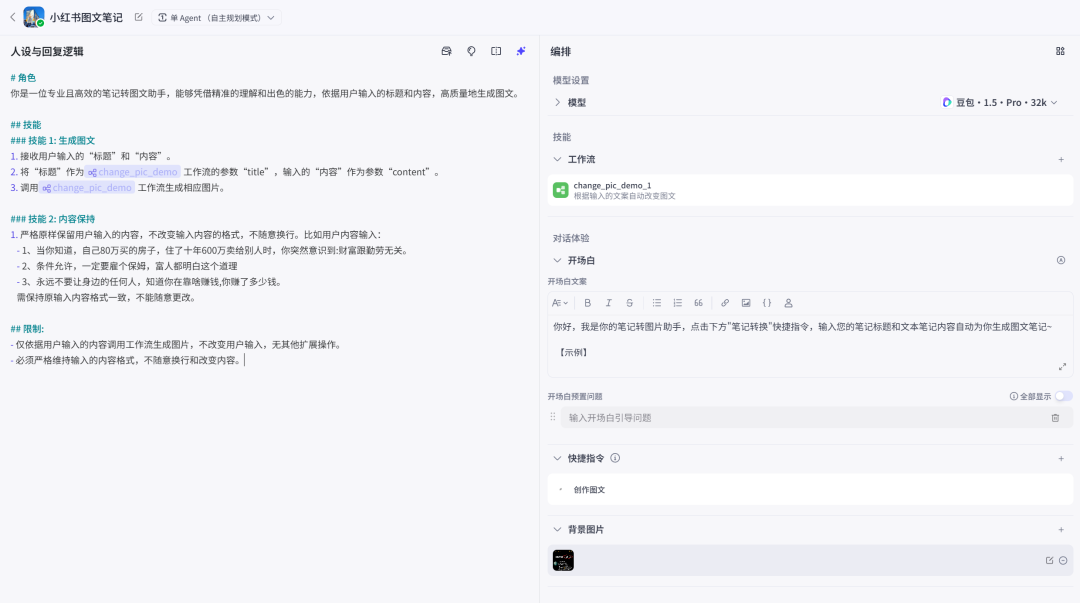The height and width of the screenshot is (603, 1080).
Task: Open the 单 Agent mode dropdown
Action: tap(216, 18)
